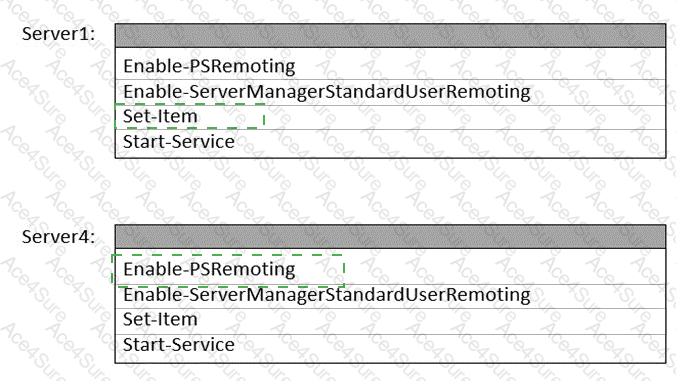The image size is (676, 381).
Task: Click the Server1: label text
Action: click(58, 34)
